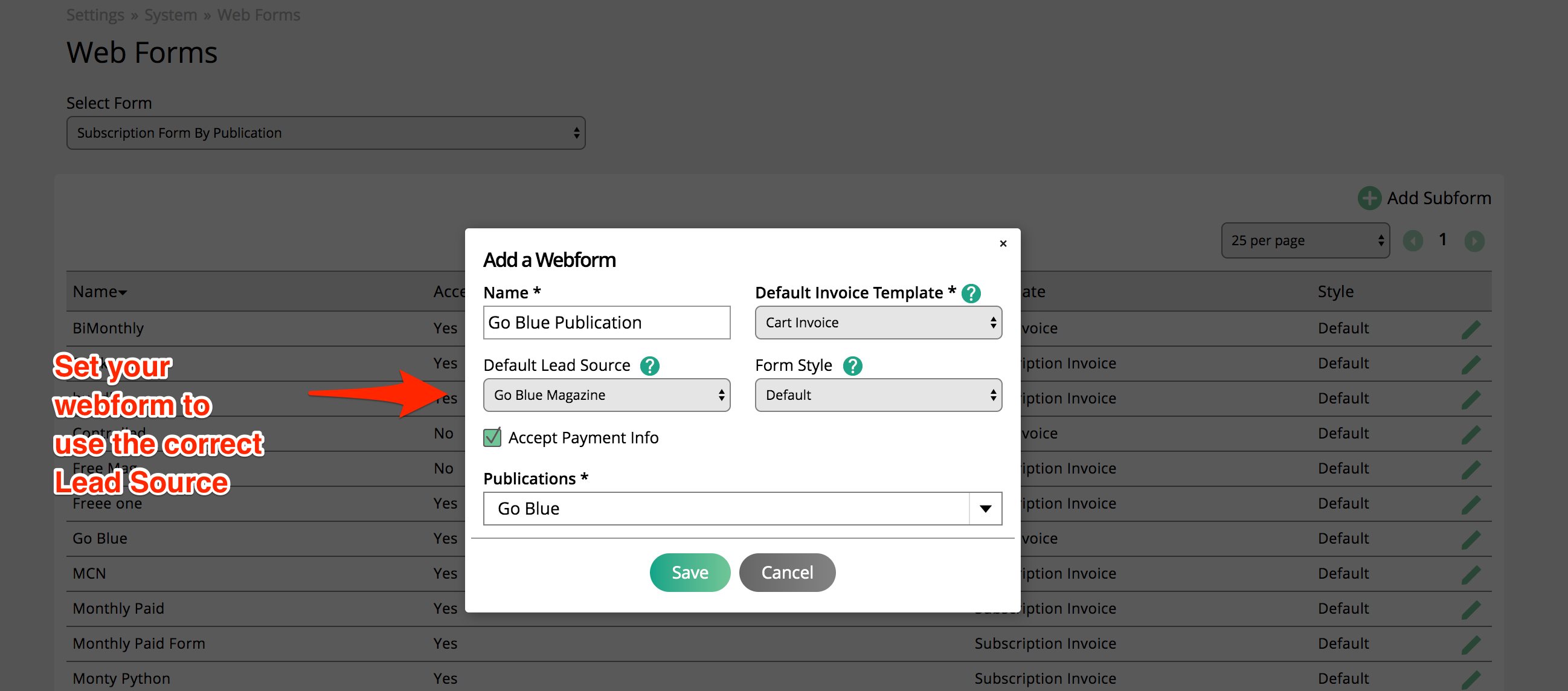Image resolution: width=1568 pixels, height=691 pixels.
Task: Open Default Invoice Template dropdown
Action: pos(878,323)
